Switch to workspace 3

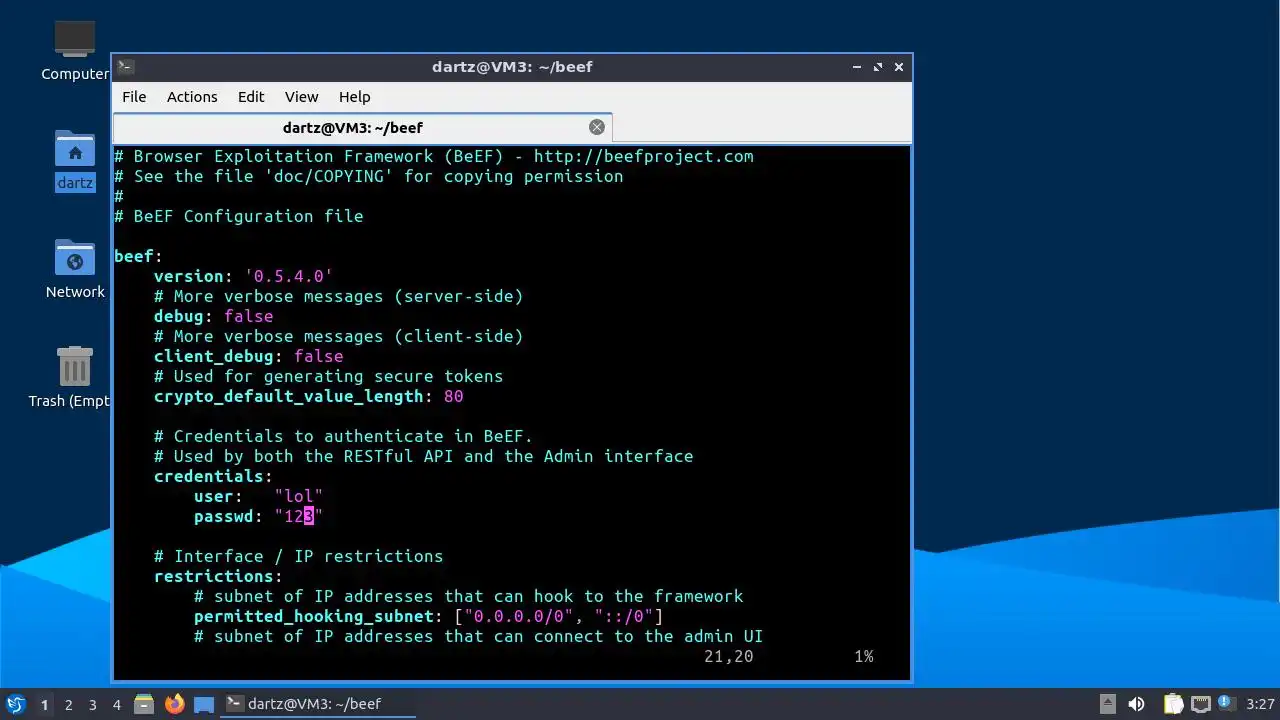92,704
